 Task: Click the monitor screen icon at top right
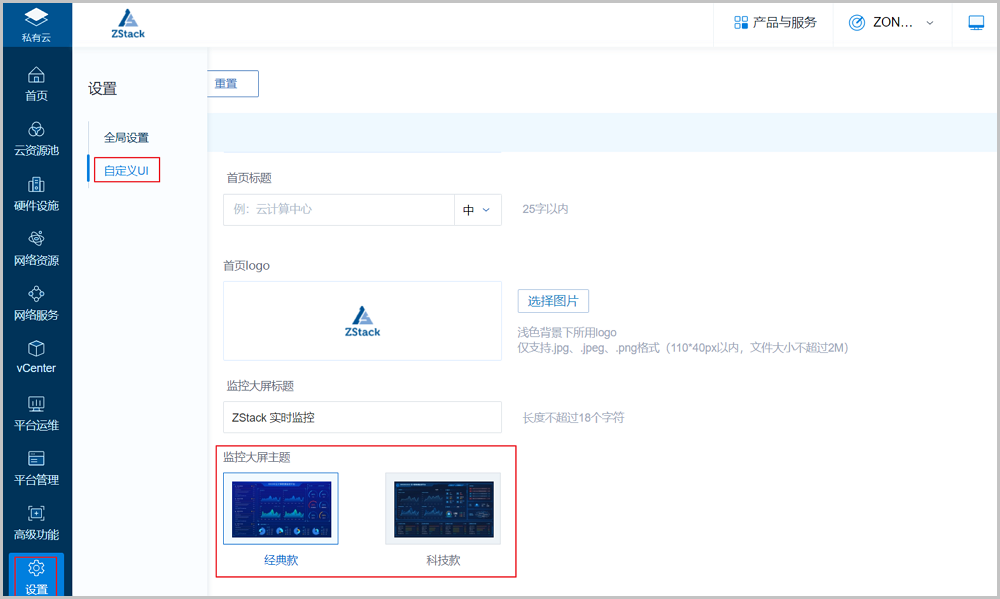[x=976, y=23]
